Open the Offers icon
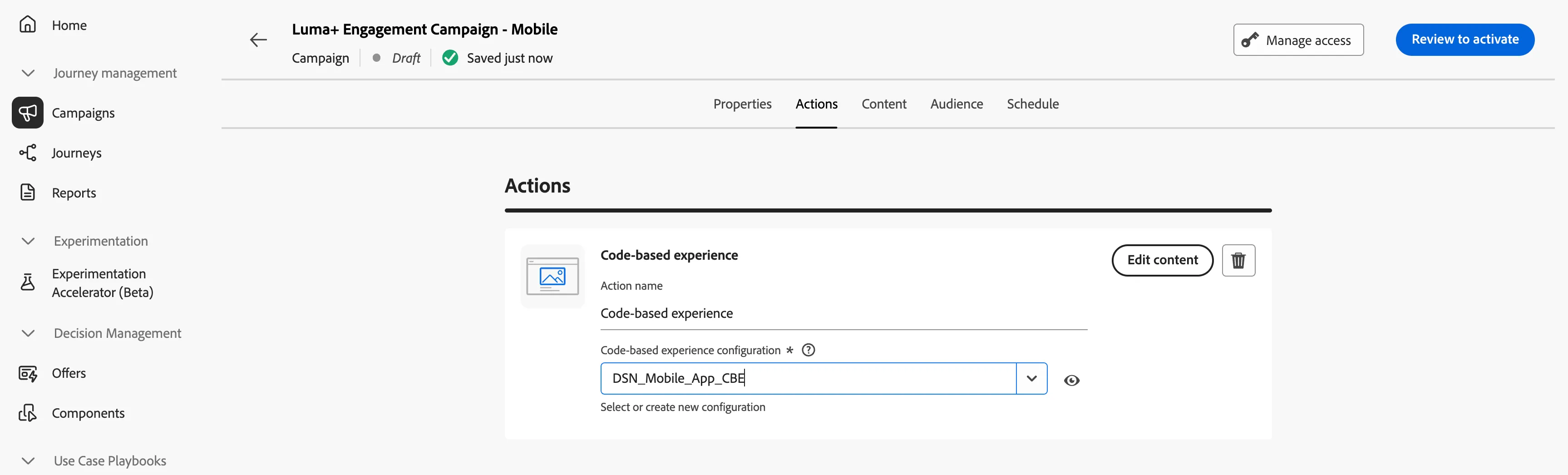This screenshot has height=475, width=1568. (27, 373)
